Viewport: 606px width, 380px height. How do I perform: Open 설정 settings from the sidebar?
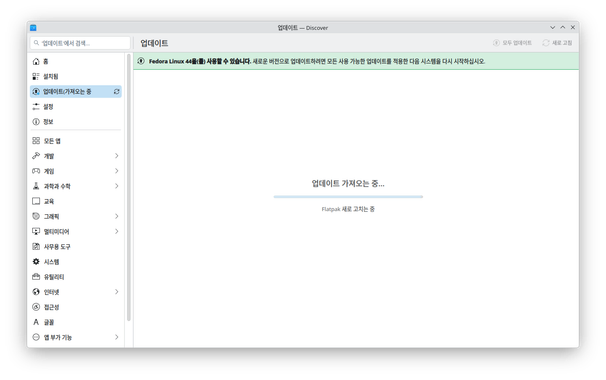click(x=76, y=107)
